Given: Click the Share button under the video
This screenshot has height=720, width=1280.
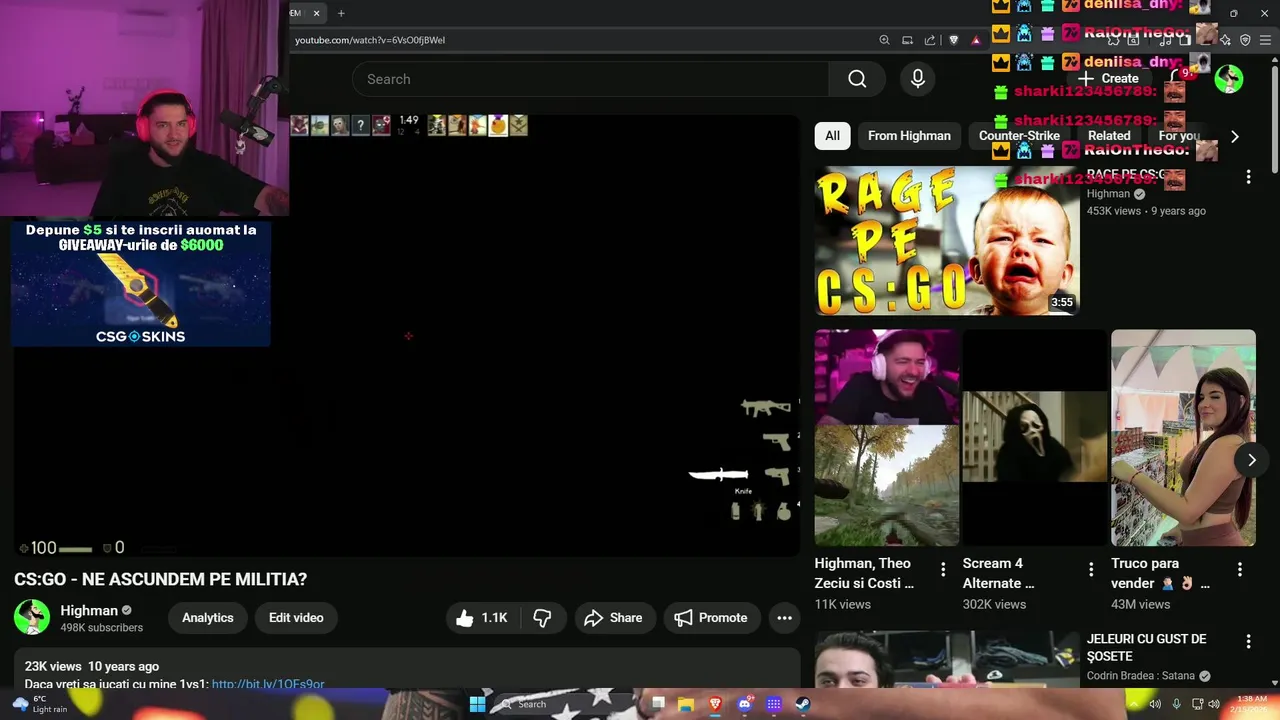Looking at the screenshot, I should tap(613, 618).
